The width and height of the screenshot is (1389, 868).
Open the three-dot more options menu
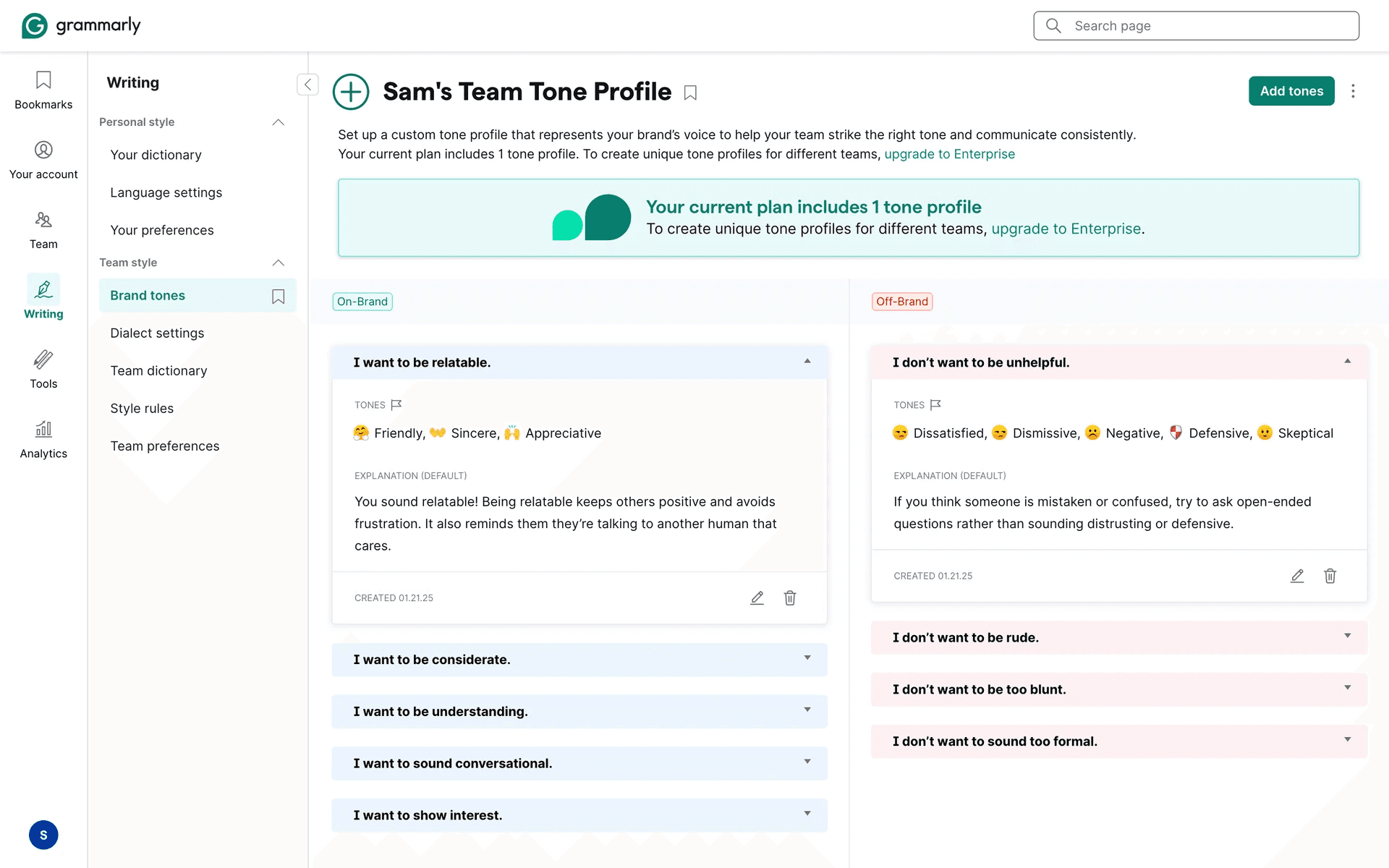click(x=1353, y=91)
